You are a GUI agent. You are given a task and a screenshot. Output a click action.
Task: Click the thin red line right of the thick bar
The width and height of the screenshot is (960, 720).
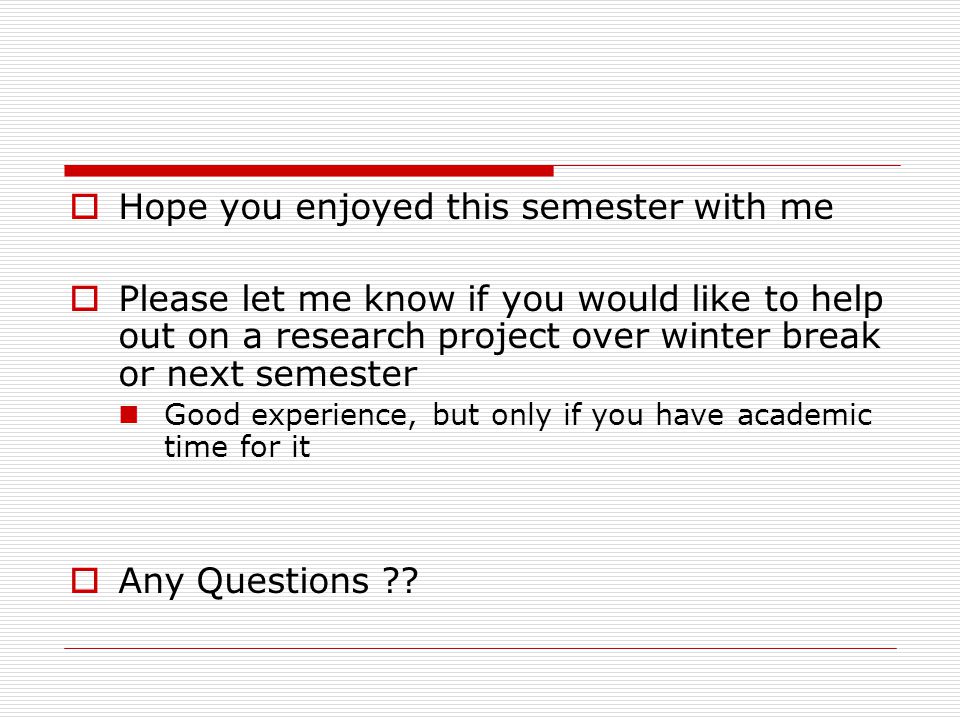[727, 165]
